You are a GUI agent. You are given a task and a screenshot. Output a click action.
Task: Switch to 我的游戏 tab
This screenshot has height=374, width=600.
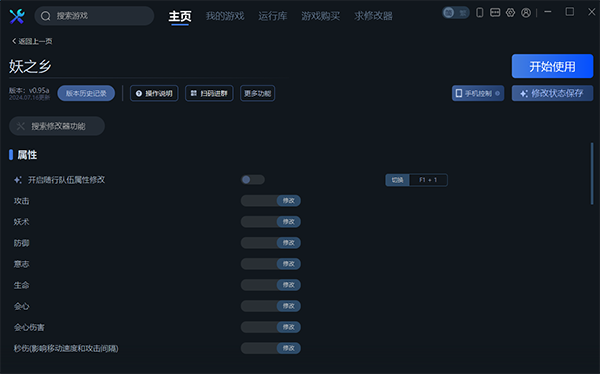[225, 16]
